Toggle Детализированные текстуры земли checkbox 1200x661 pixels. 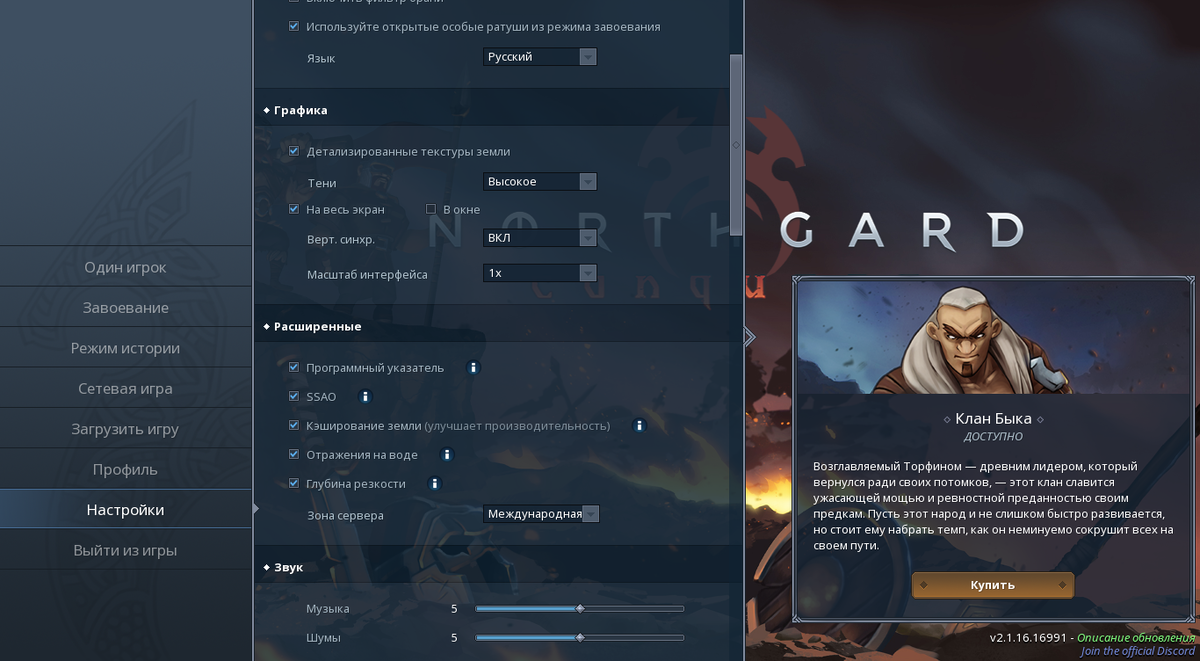[x=294, y=151]
